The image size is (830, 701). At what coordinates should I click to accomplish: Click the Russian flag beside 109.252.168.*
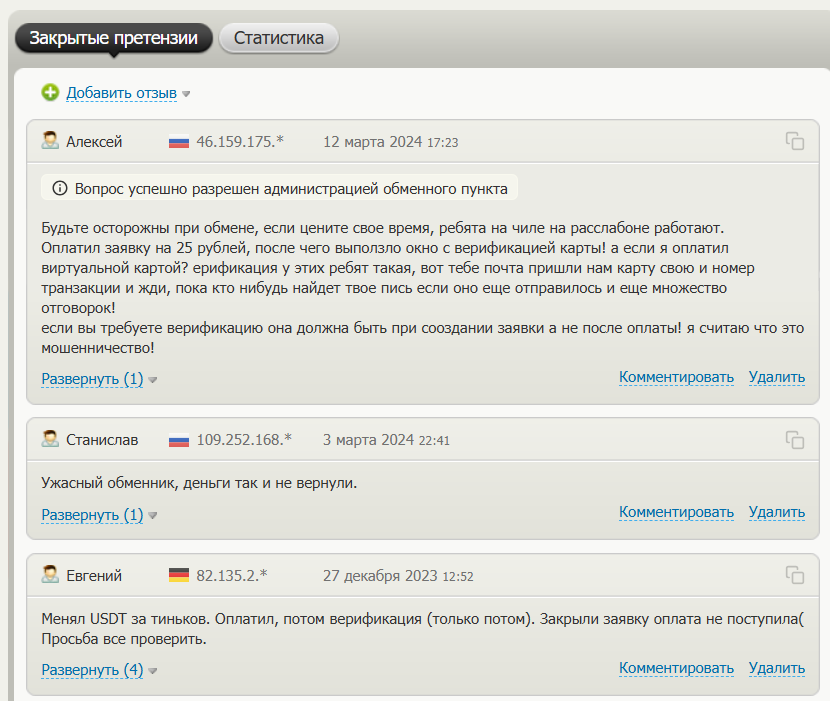coord(179,441)
